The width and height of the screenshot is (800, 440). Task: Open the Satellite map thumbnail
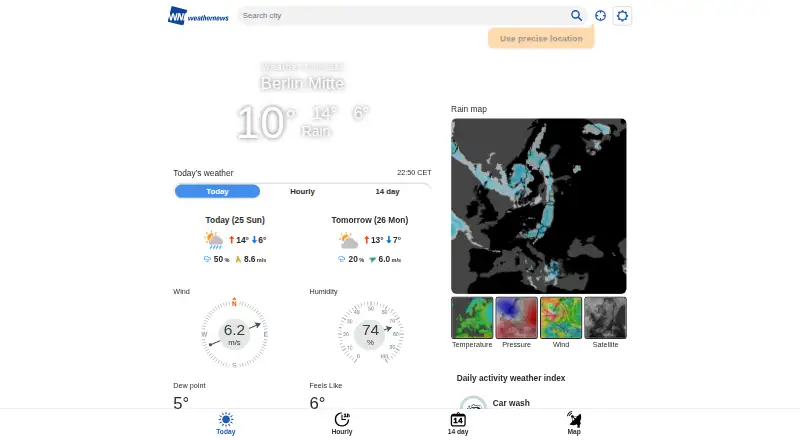[605, 317]
